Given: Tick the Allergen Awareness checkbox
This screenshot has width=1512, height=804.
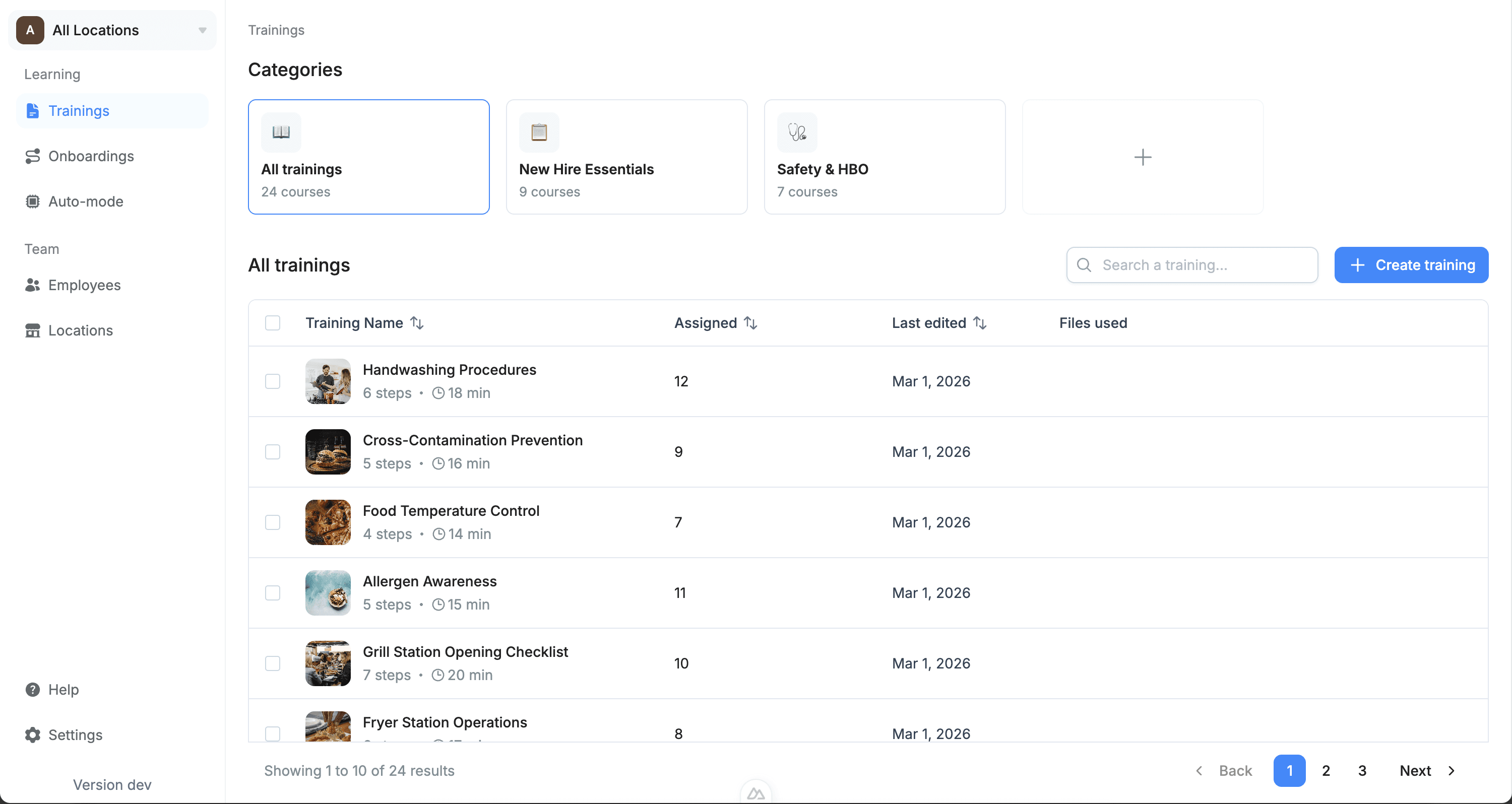Looking at the screenshot, I should click(272, 593).
